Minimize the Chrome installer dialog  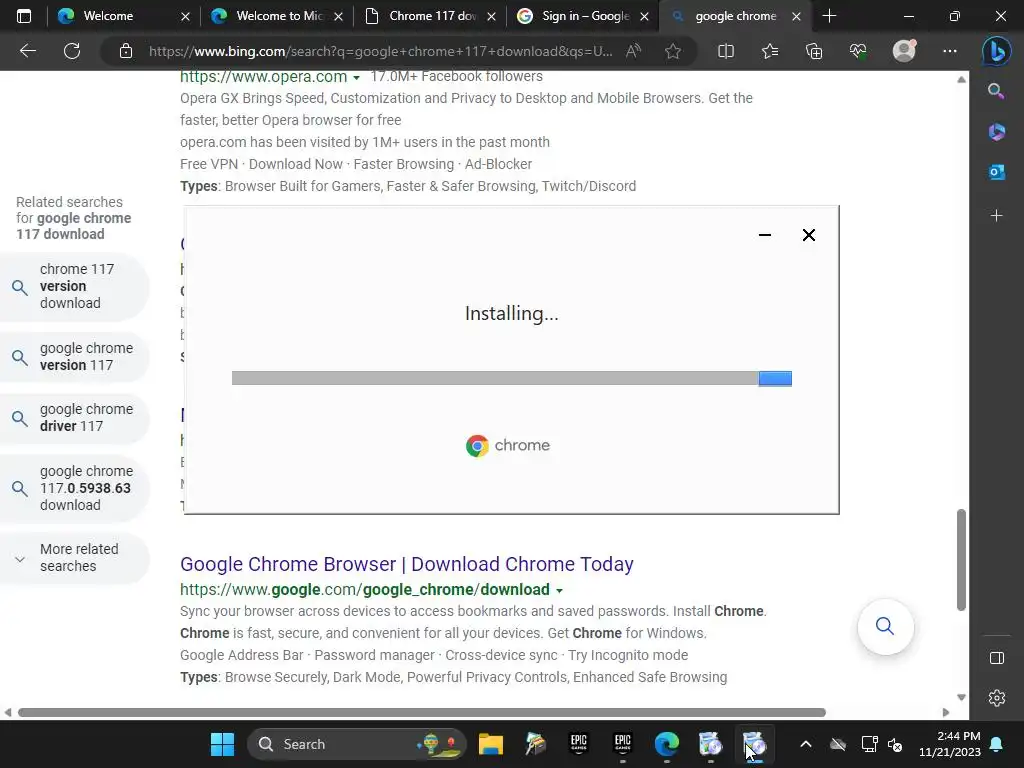[765, 235]
